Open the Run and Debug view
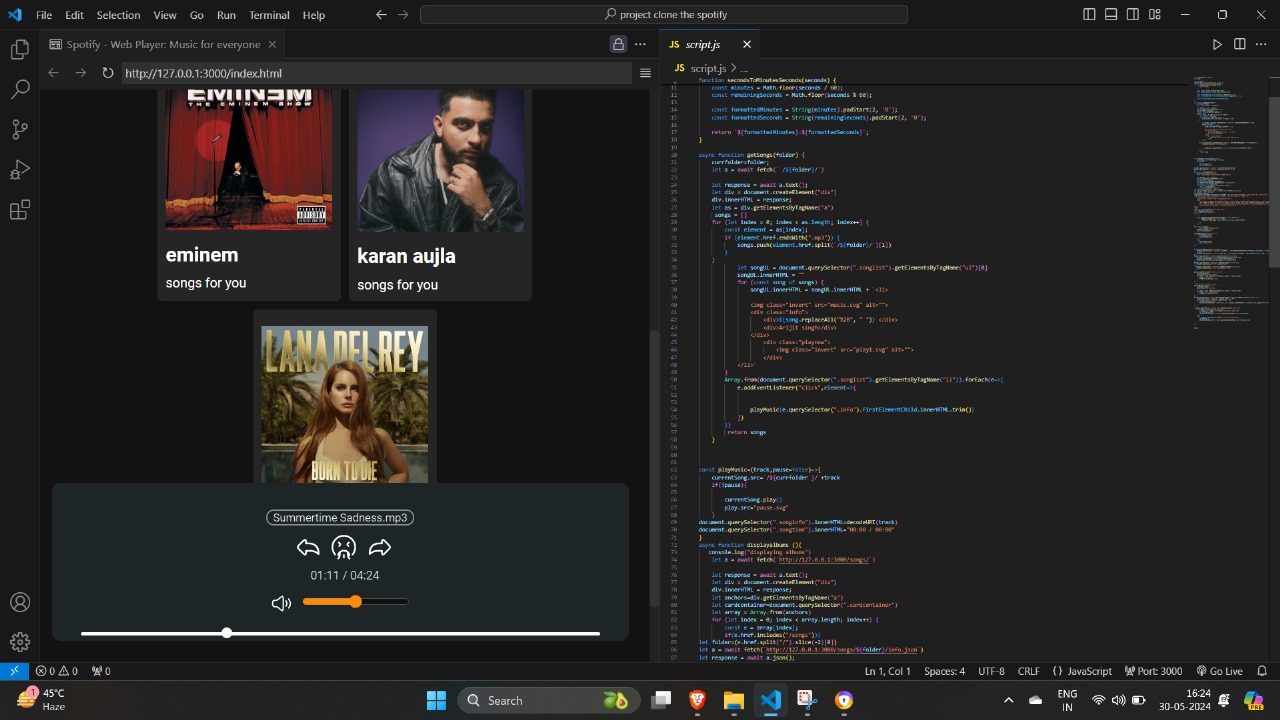This screenshot has height=720, width=1280. tap(19, 170)
